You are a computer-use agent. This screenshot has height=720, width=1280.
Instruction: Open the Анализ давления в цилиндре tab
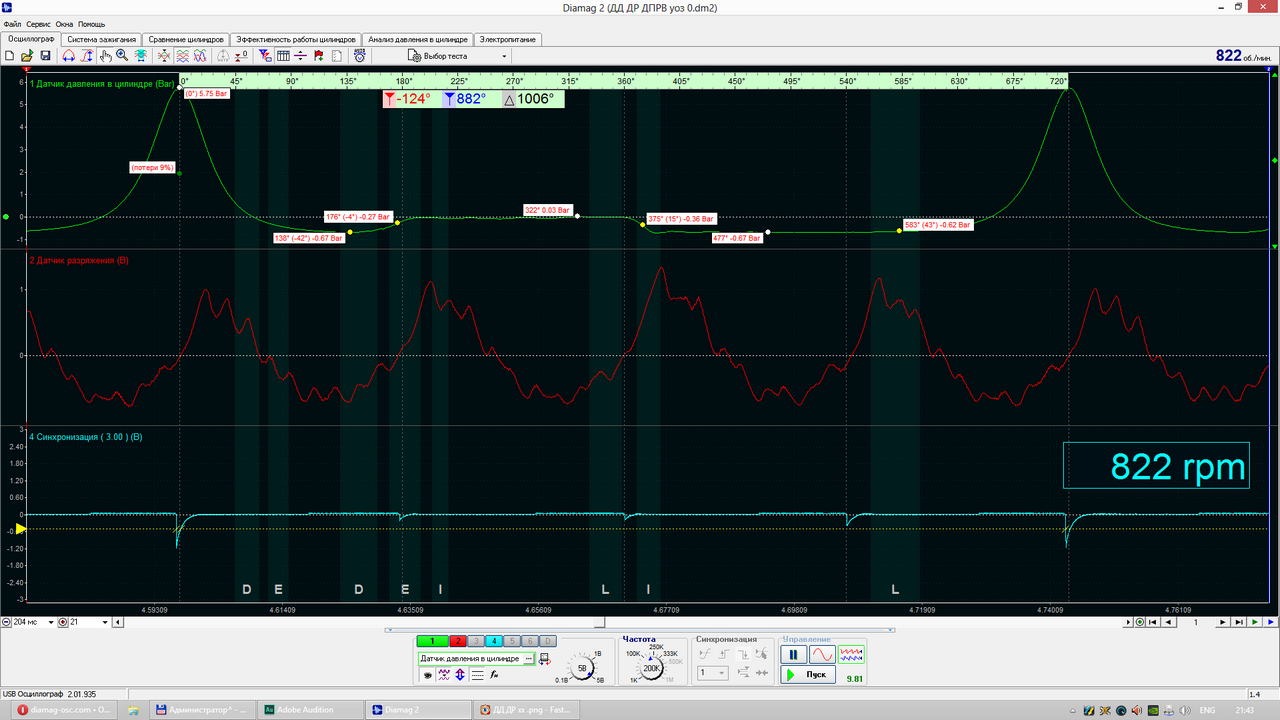418,39
